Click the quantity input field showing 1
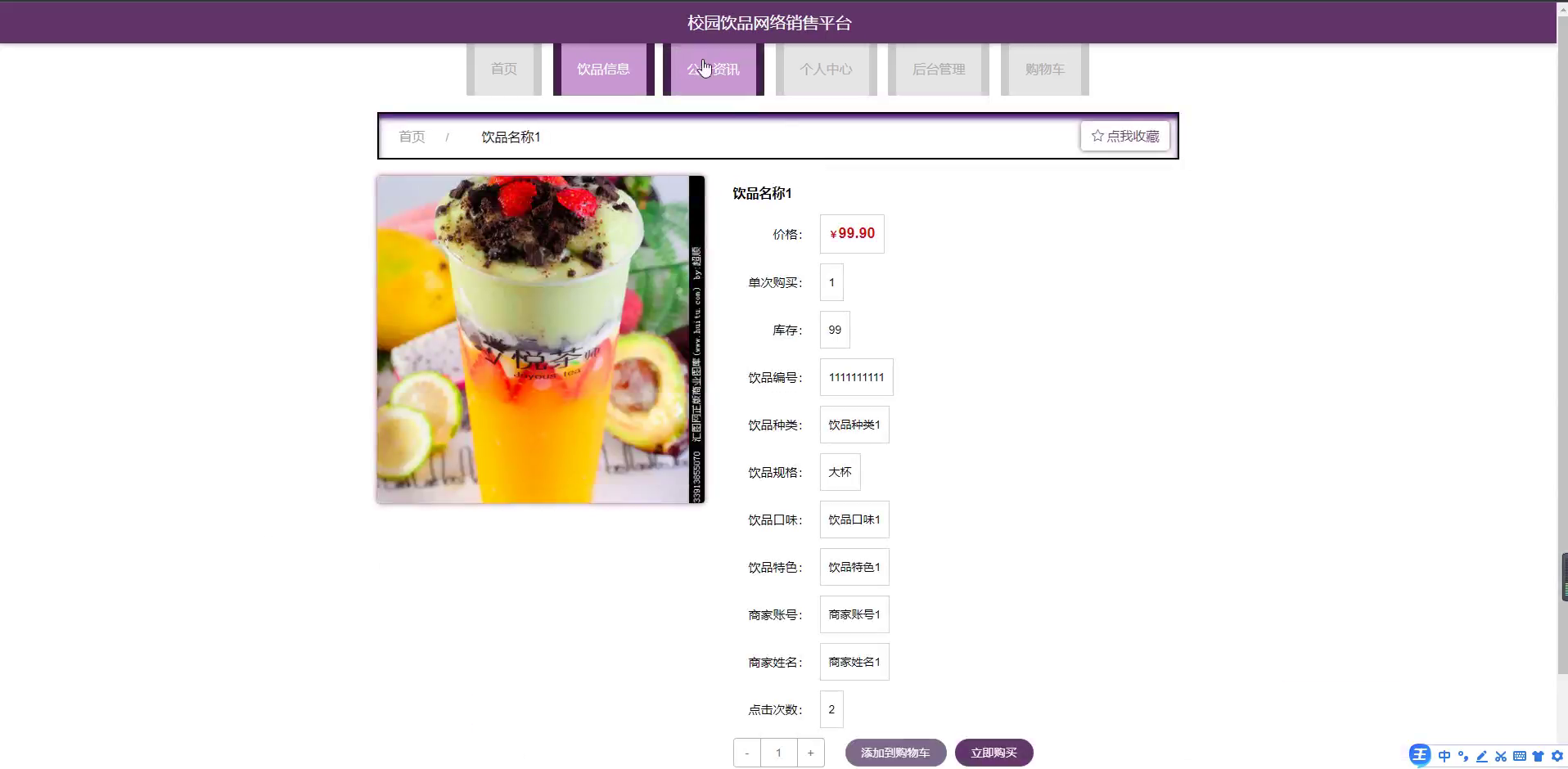 (x=778, y=753)
